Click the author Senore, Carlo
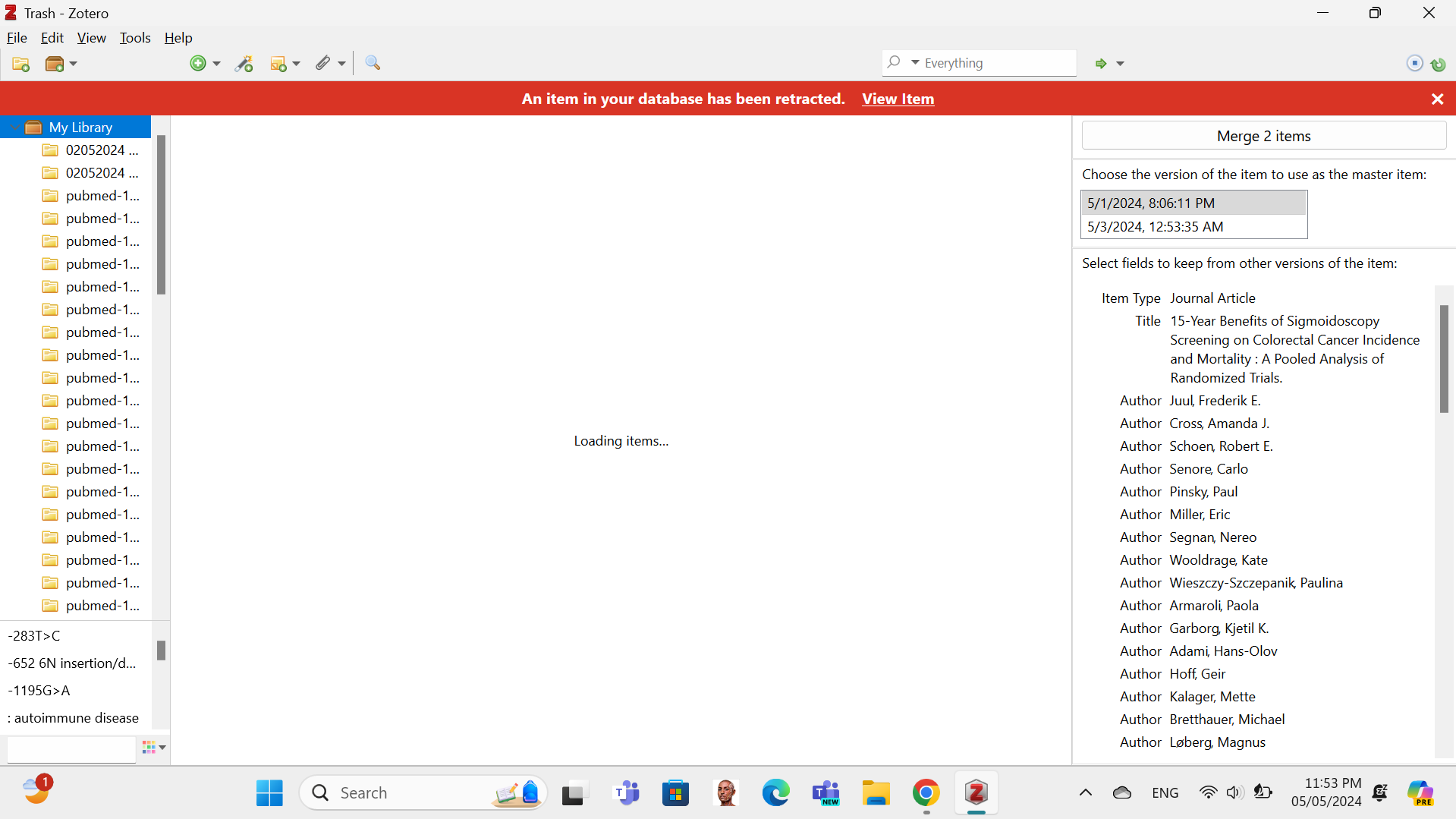This screenshot has height=819, width=1456. [x=1209, y=469]
